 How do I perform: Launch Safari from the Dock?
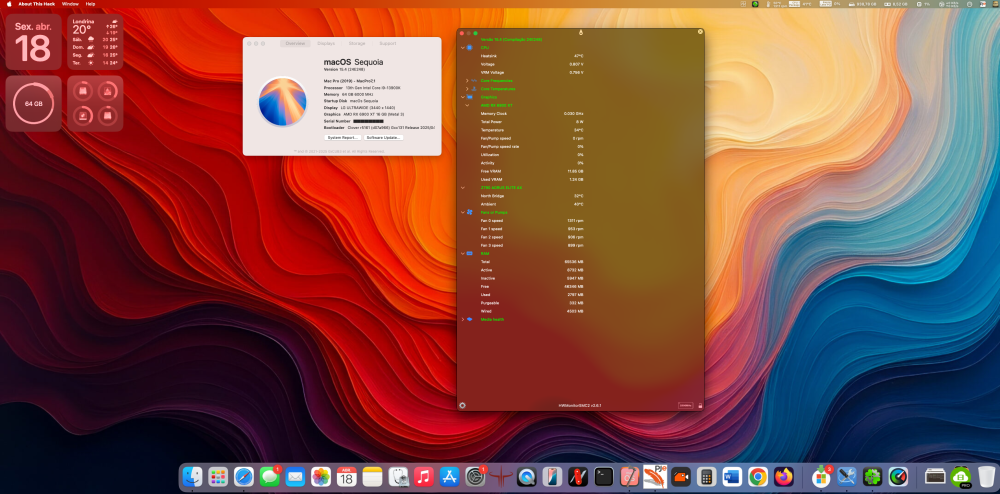[x=244, y=476]
